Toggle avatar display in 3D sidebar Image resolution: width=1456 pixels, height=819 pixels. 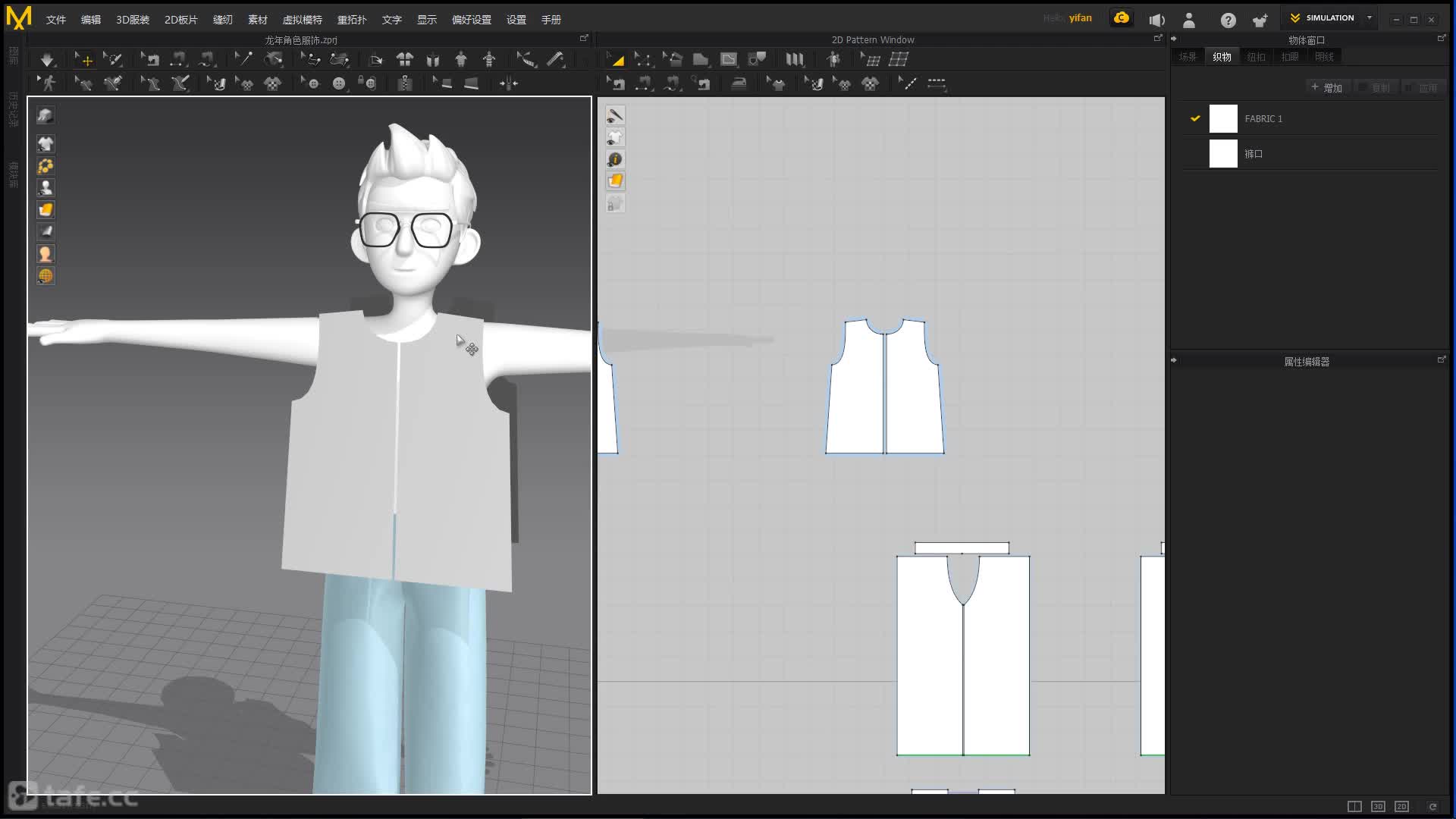(45, 187)
